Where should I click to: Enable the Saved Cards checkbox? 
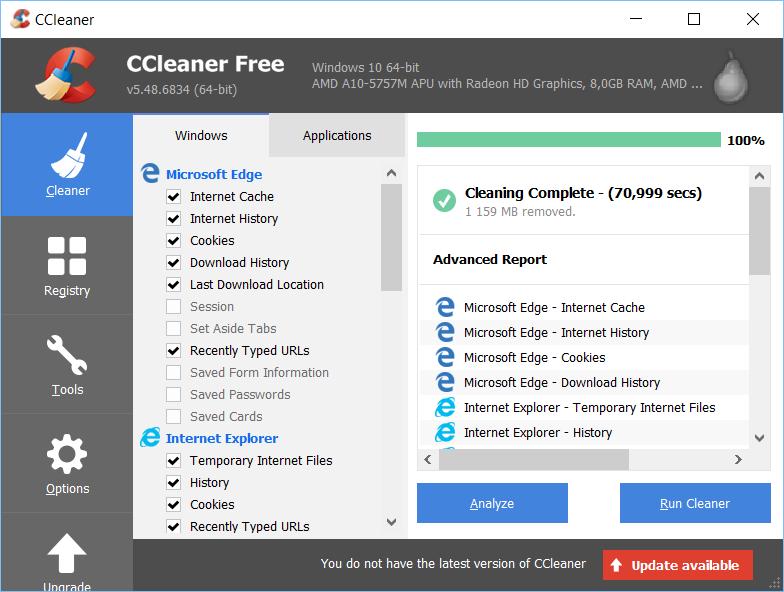point(174,416)
